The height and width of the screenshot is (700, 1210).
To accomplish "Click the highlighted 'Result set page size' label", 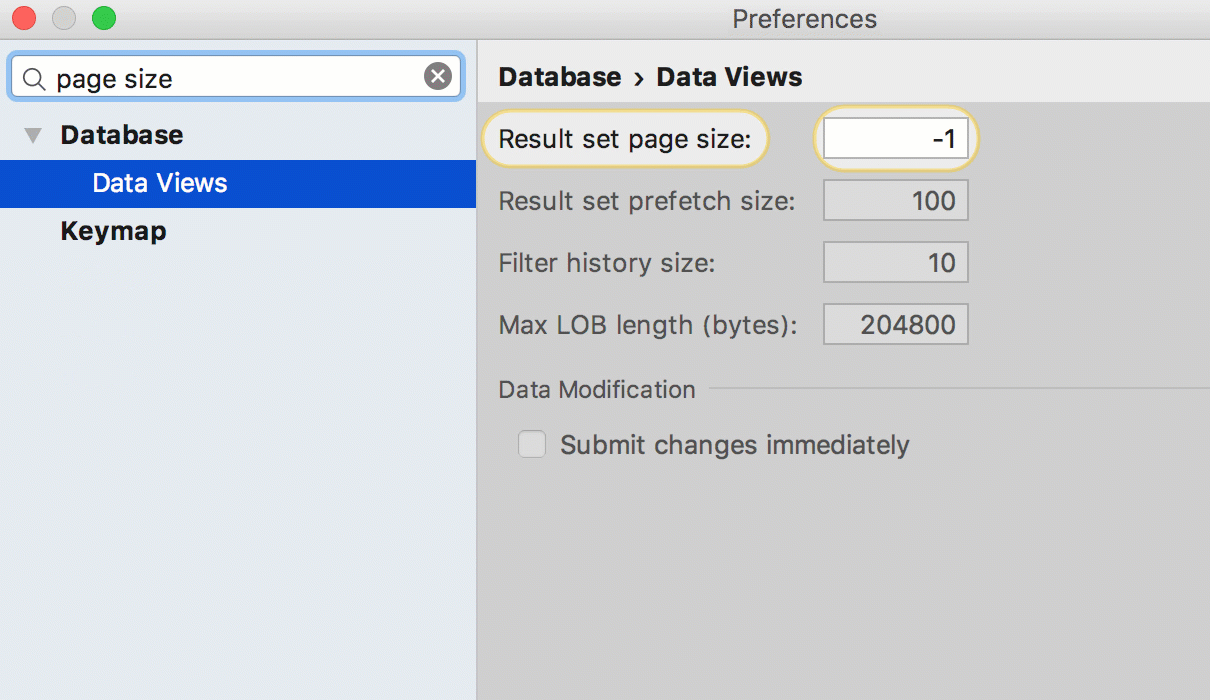I will 625,139.
